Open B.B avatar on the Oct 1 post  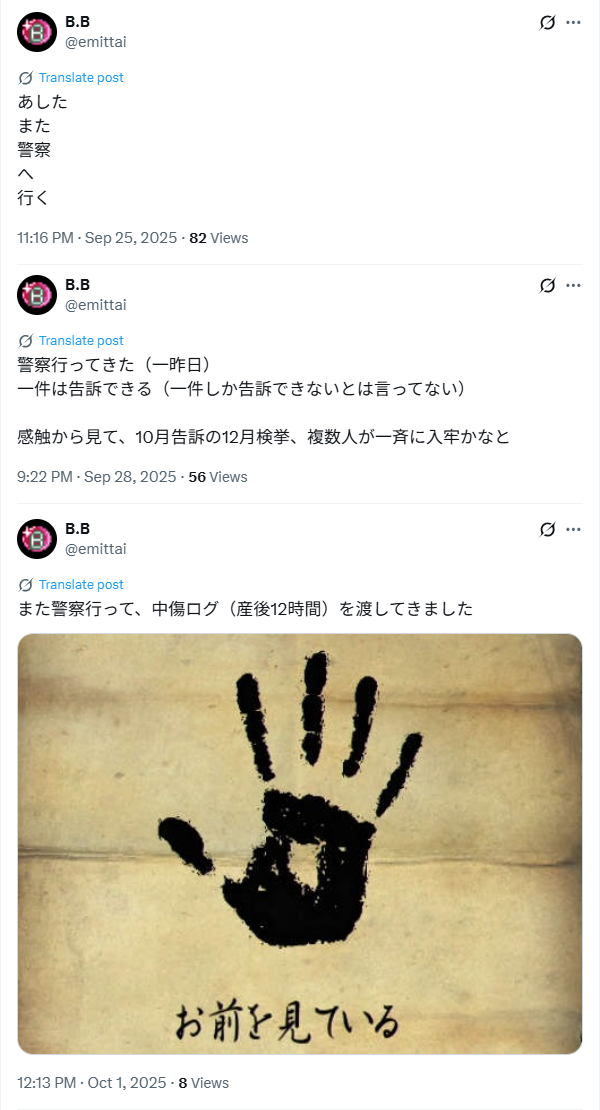coord(37,539)
